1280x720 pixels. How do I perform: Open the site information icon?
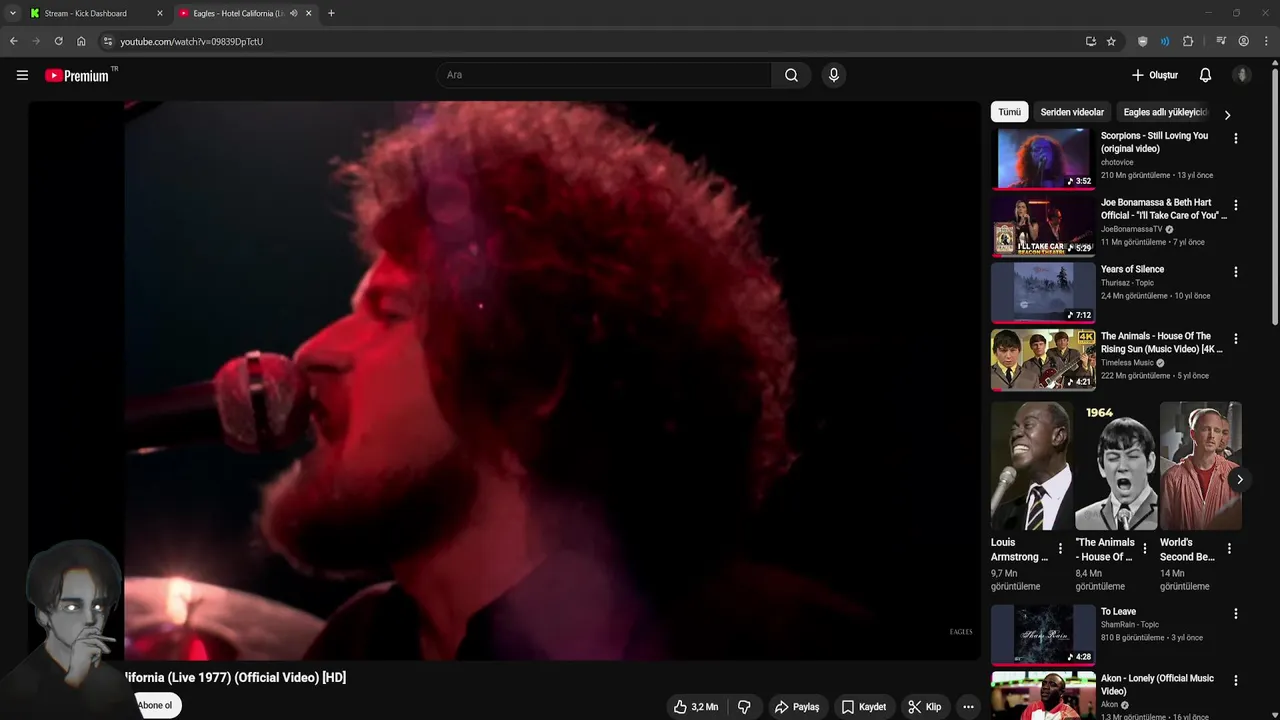(x=108, y=41)
